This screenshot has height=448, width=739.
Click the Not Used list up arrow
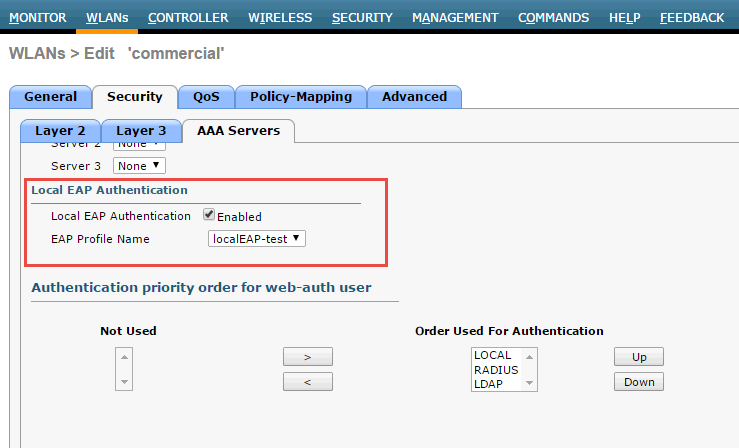click(x=124, y=357)
